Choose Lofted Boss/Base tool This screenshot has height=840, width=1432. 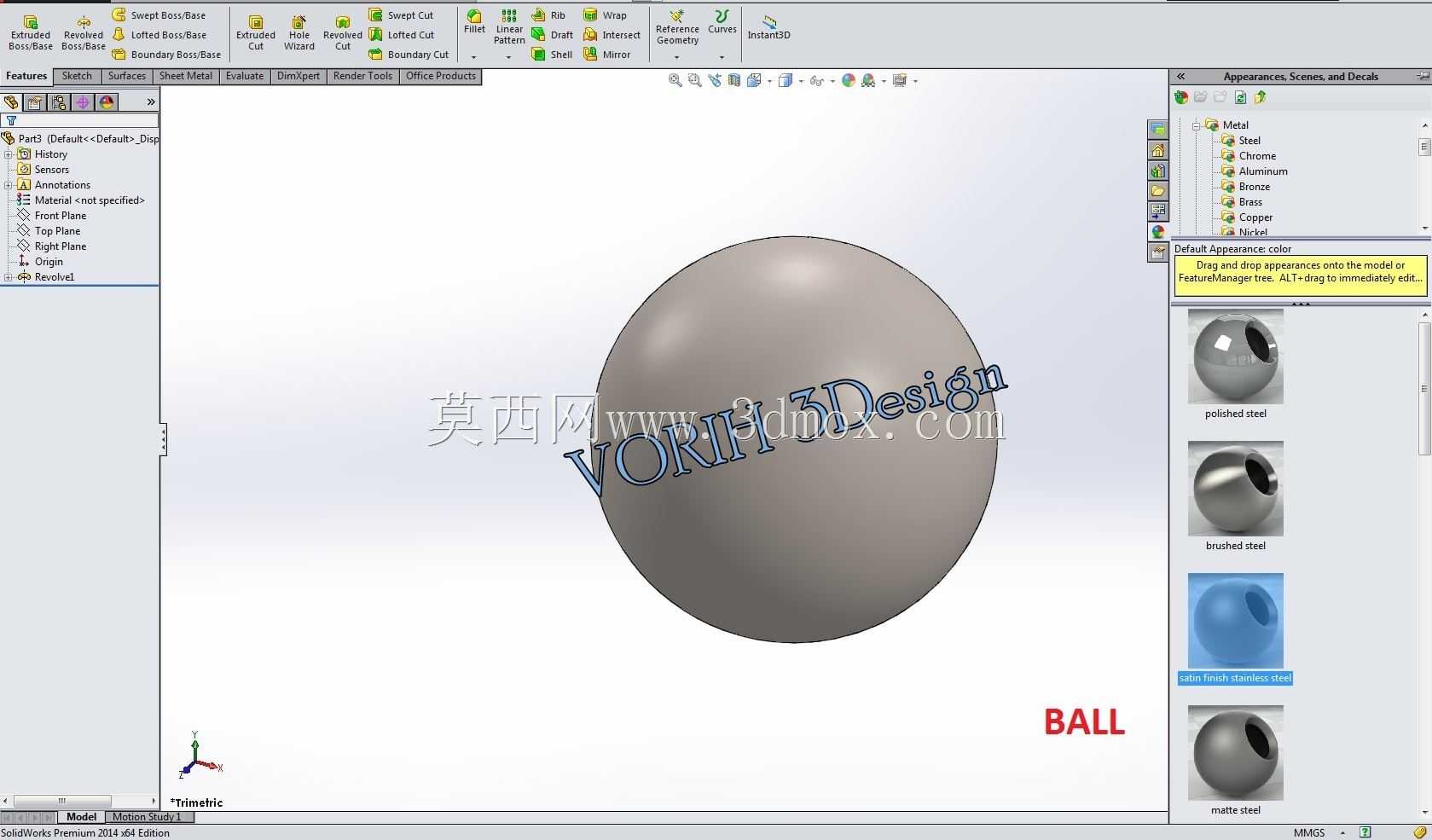(x=159, y=35)
